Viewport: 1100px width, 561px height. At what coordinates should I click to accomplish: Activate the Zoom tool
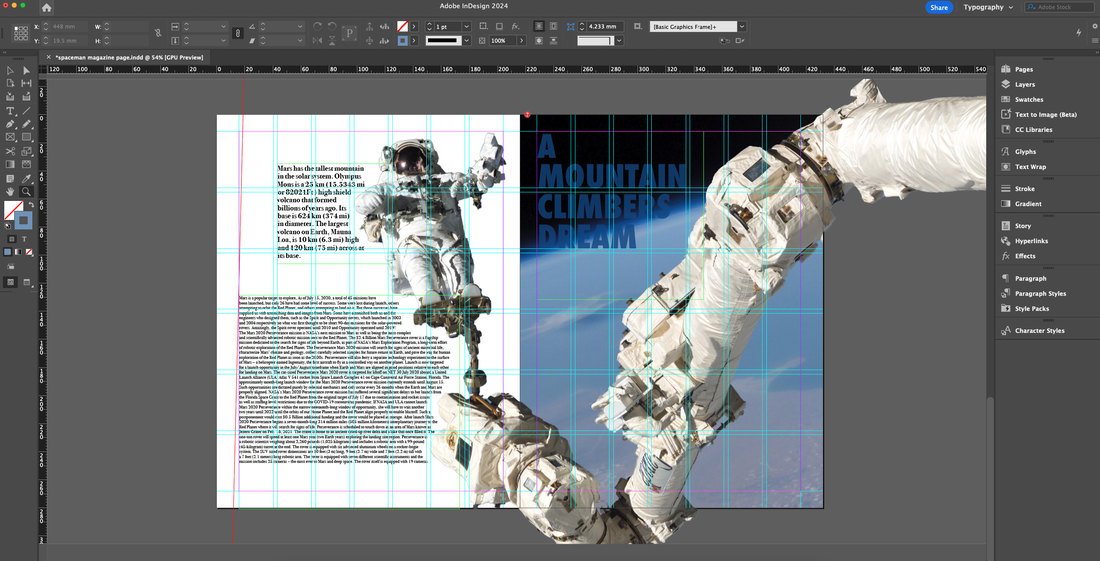[x=26, y=191]
